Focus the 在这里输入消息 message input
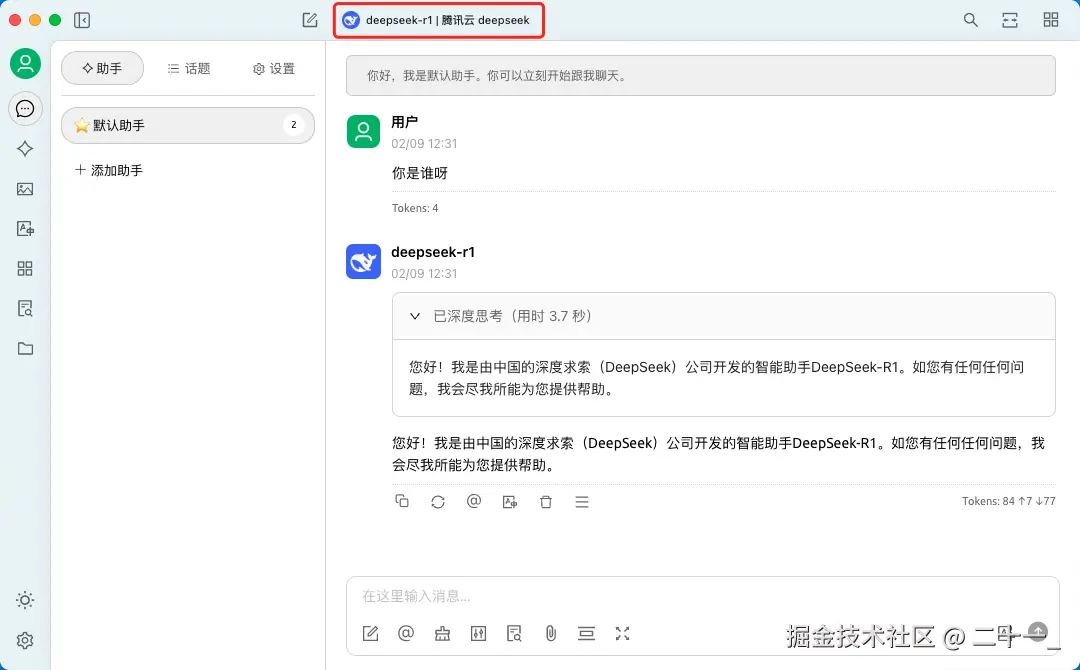This screenshot has height=670, width=1080. tap(702, 596)
